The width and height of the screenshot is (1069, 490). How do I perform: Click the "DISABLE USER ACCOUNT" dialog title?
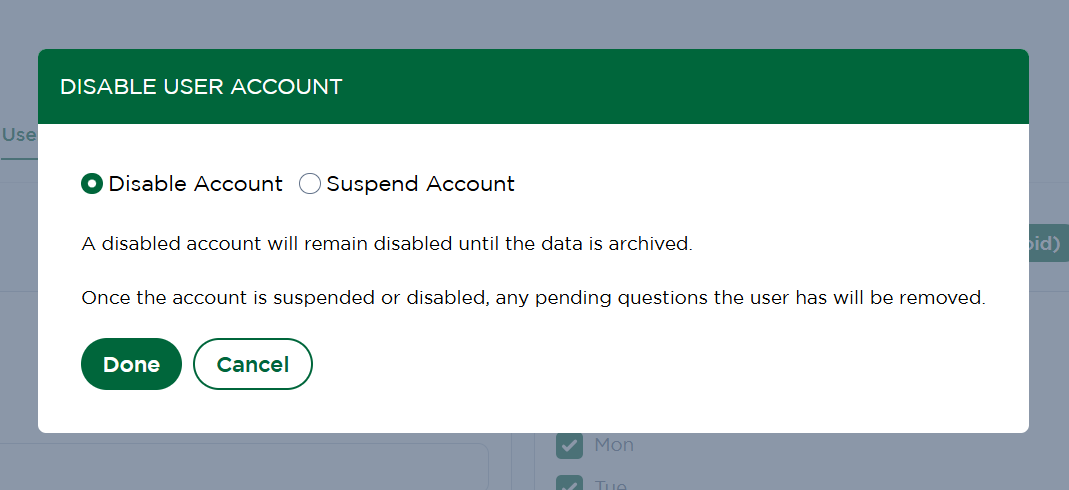click(201, 87)
